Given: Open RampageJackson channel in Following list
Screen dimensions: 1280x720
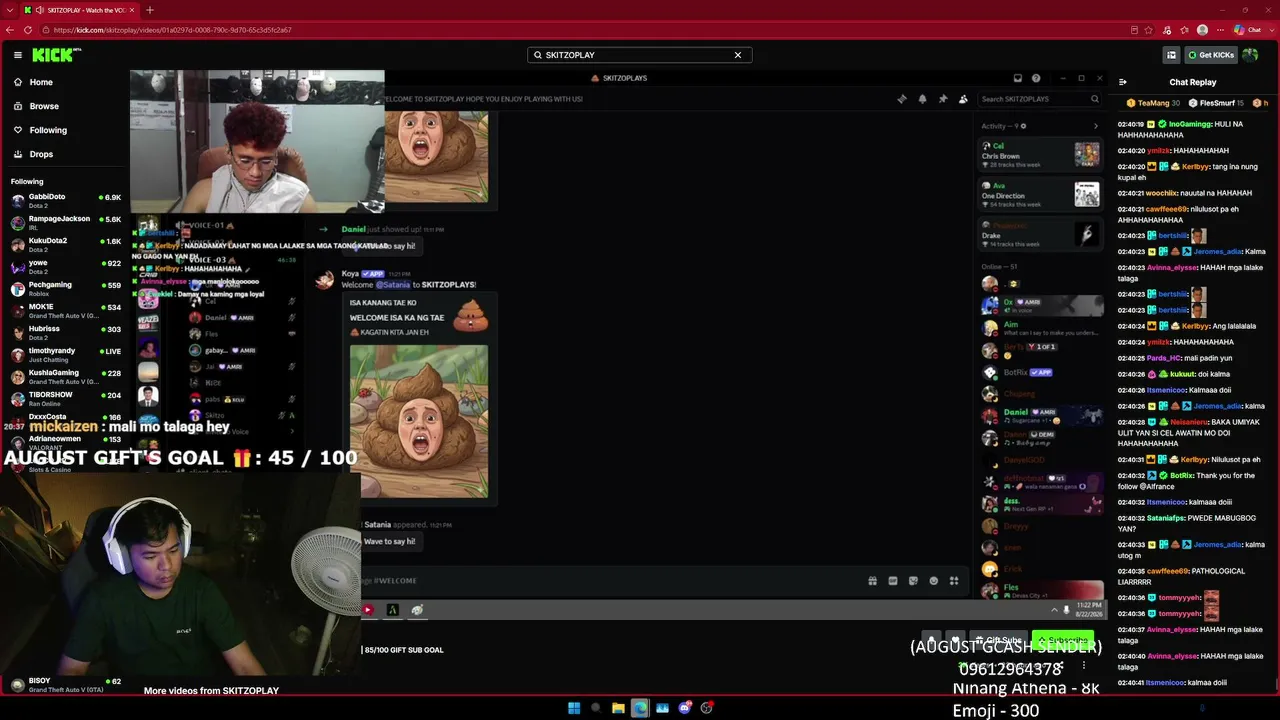Looking at the screenshot, I should pyautogui.click(x=65, y=222).
